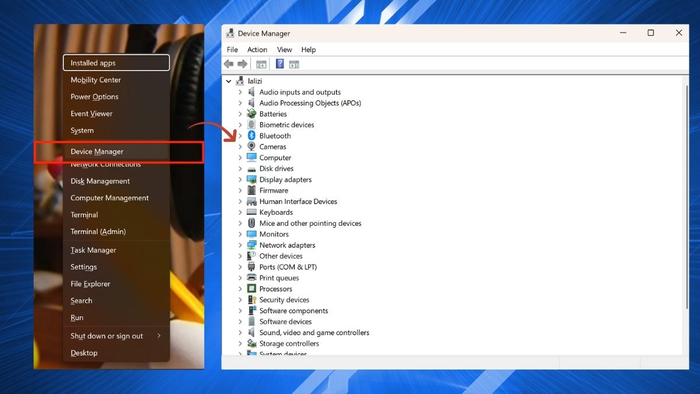Open the File menu in Device Manager
The image size is (700, 394).
click(x=232, y=50)
